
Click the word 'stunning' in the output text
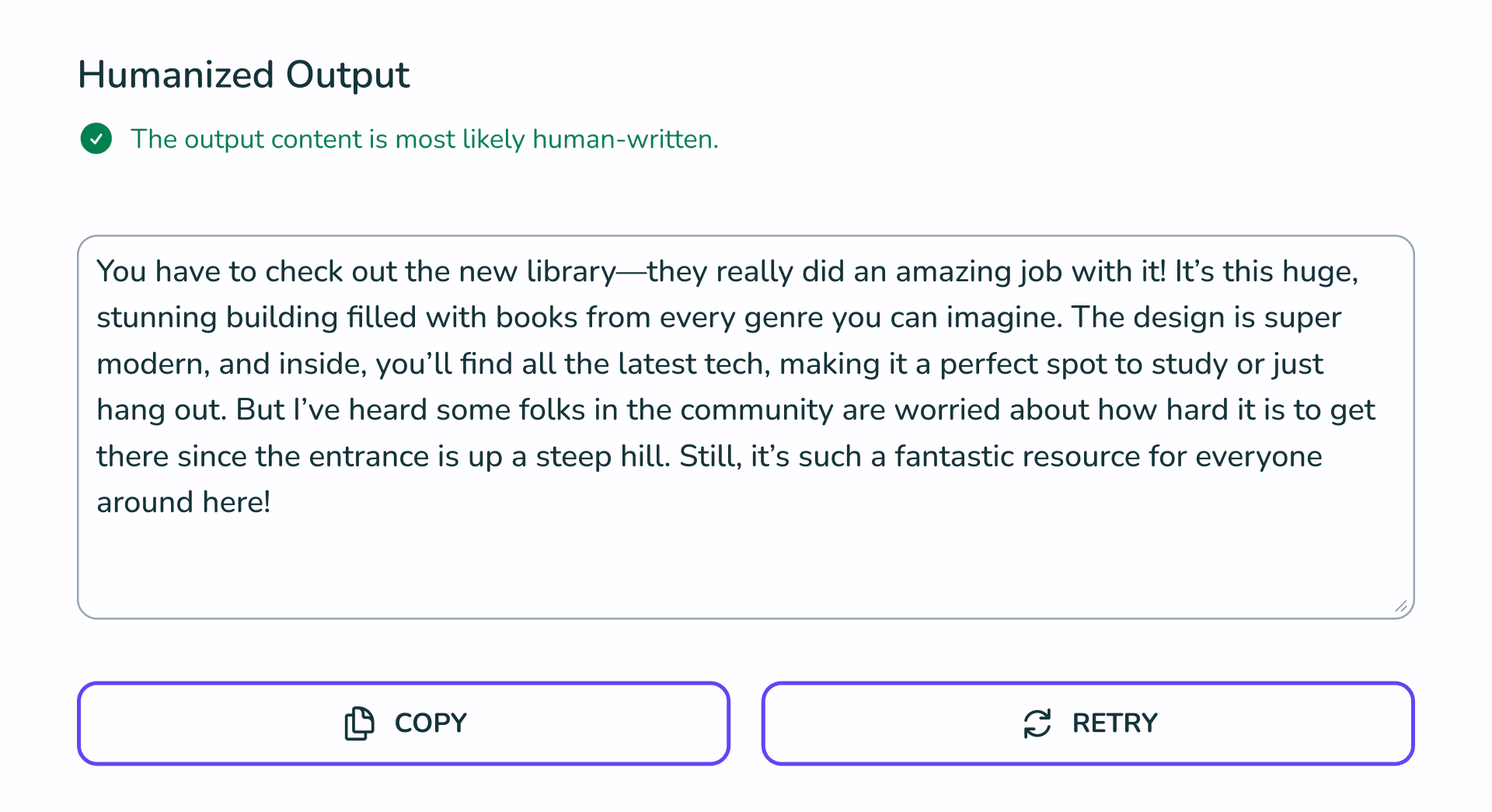click(156, 318)
